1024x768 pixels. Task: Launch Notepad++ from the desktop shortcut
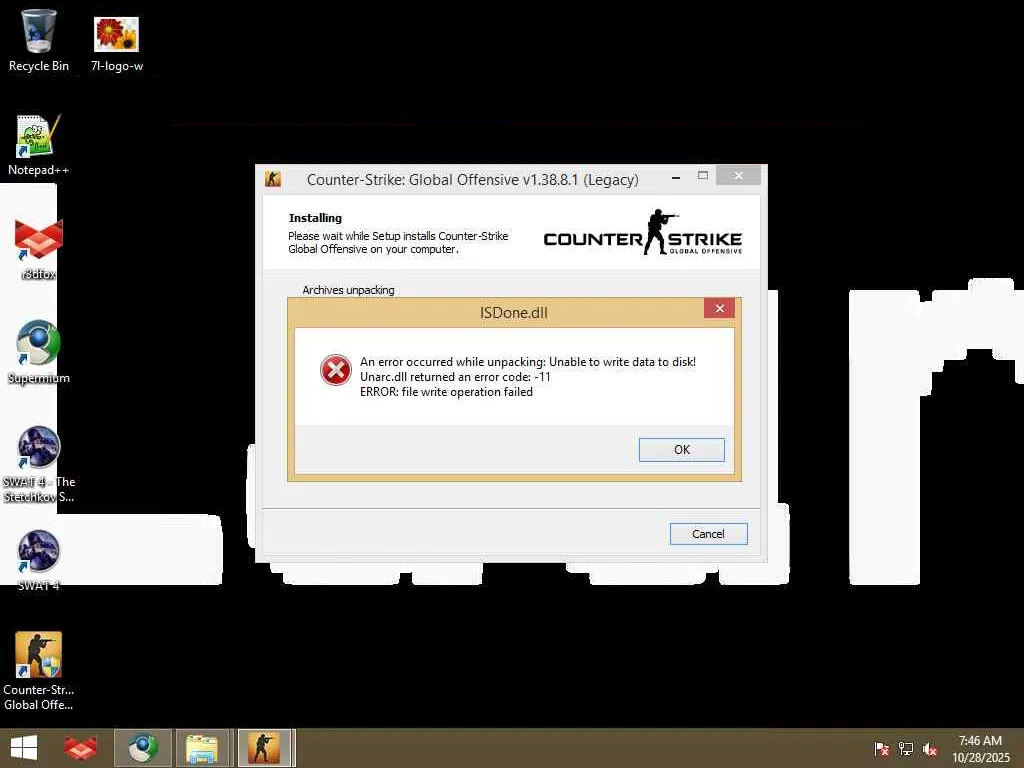[39, 145]
